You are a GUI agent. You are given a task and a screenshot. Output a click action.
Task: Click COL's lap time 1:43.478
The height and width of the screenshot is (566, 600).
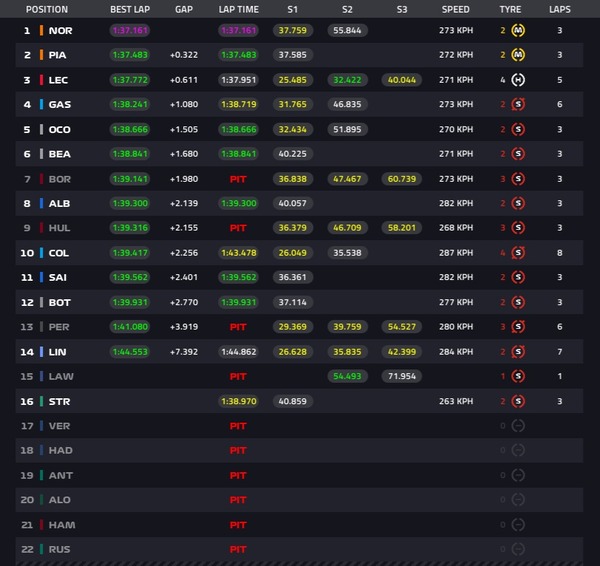tap(238, 253)
